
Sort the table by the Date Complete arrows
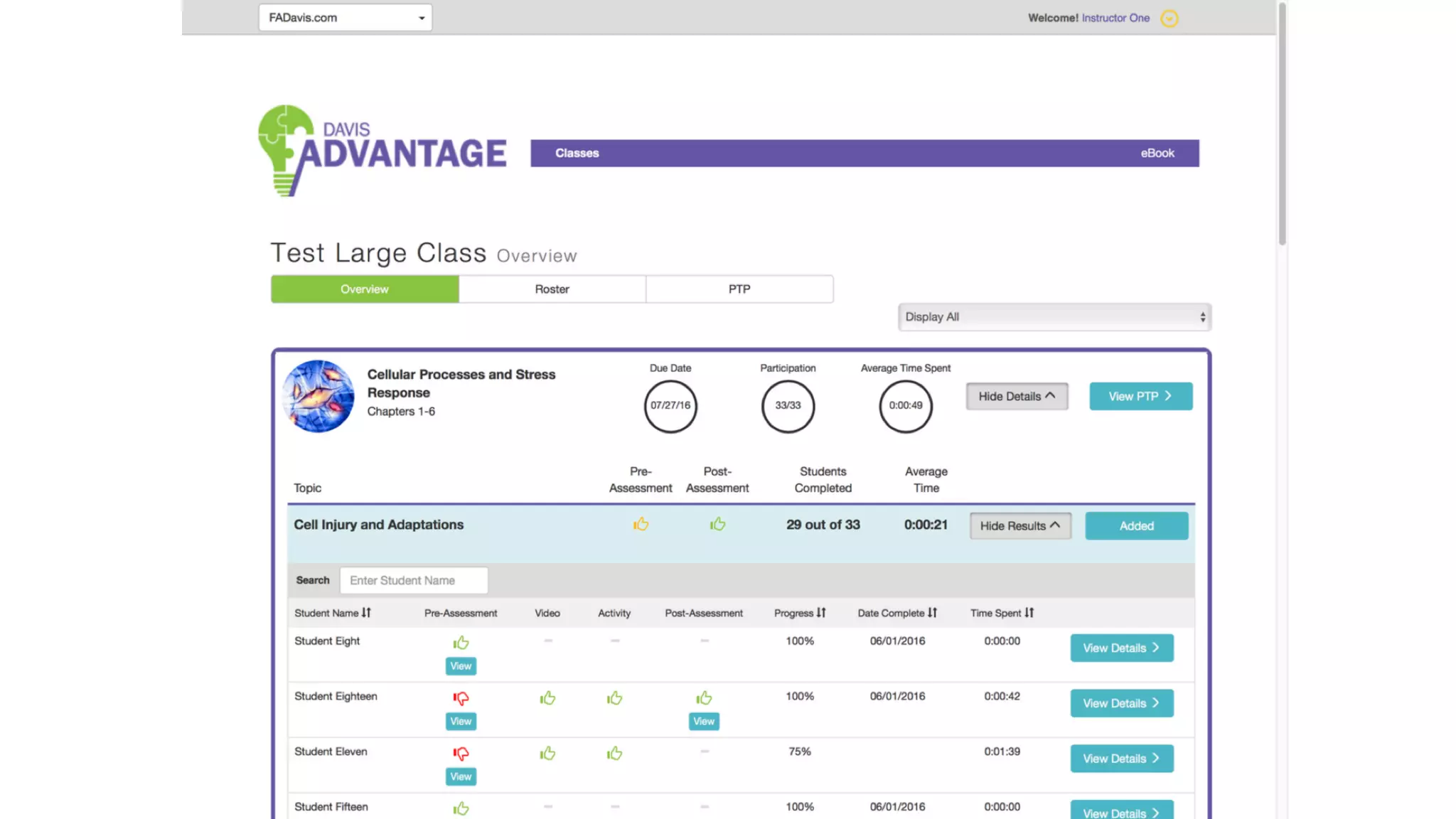(x=932, y=613)
